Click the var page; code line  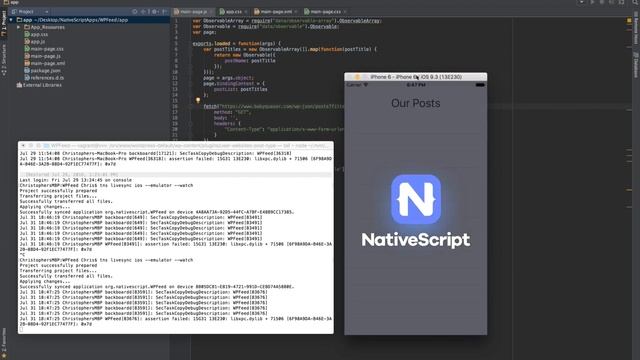point(204,32)
